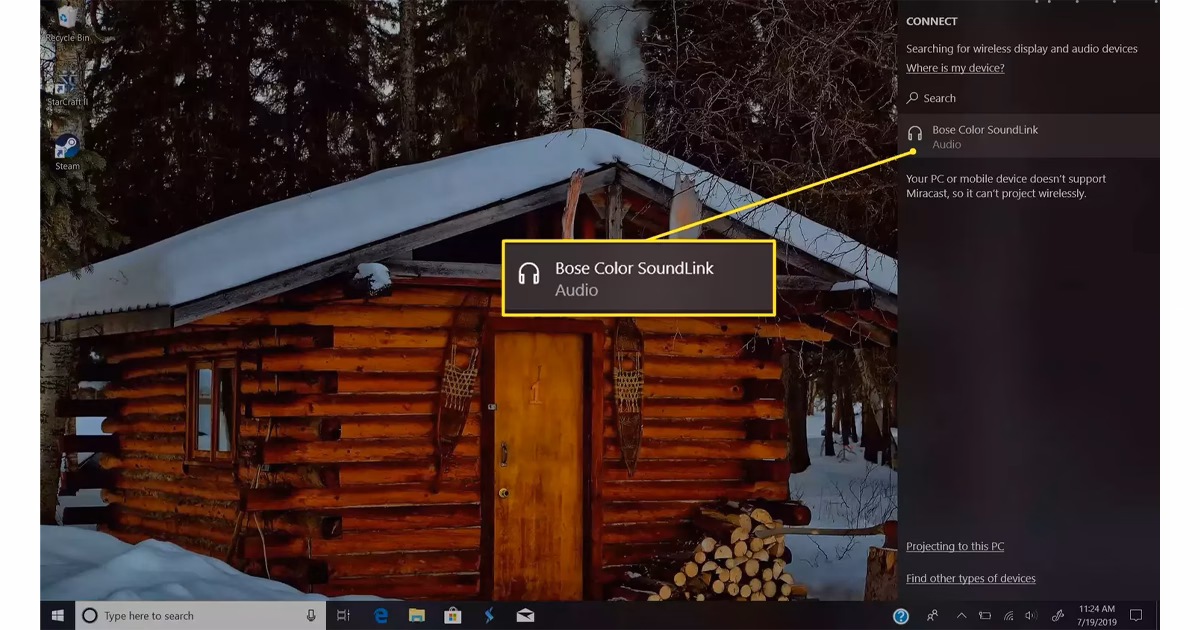Open 'Find other types of devices' link
This screenshot has height=630, width=1200.
(x=971, y=578)
